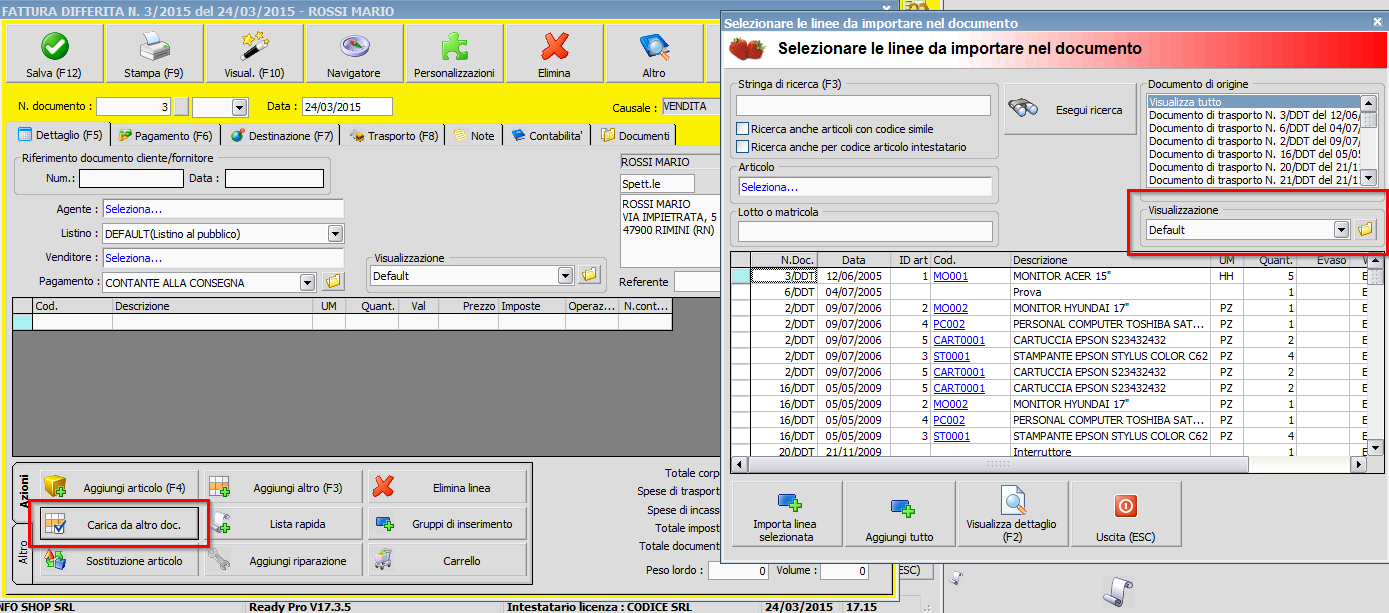Open article code ST0001 in 2/DDT row

point(951,356)
